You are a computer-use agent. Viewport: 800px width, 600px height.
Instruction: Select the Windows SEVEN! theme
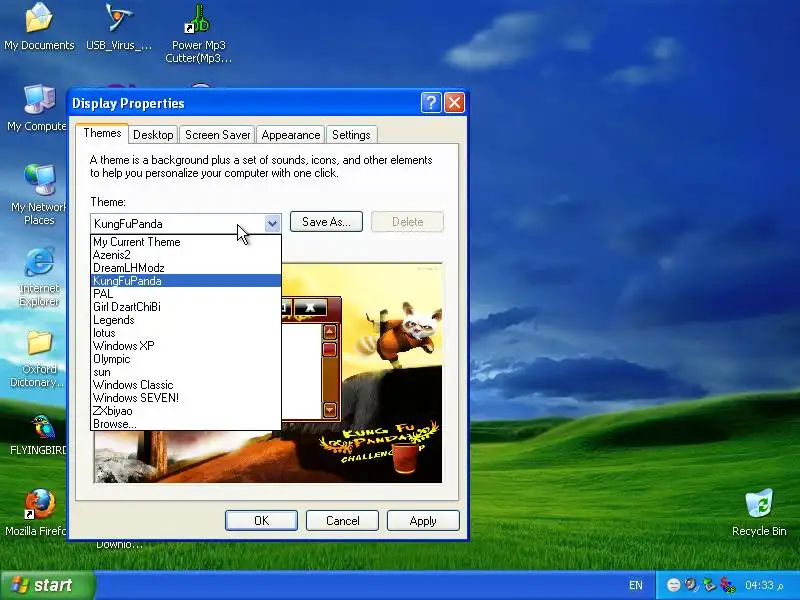186,398
